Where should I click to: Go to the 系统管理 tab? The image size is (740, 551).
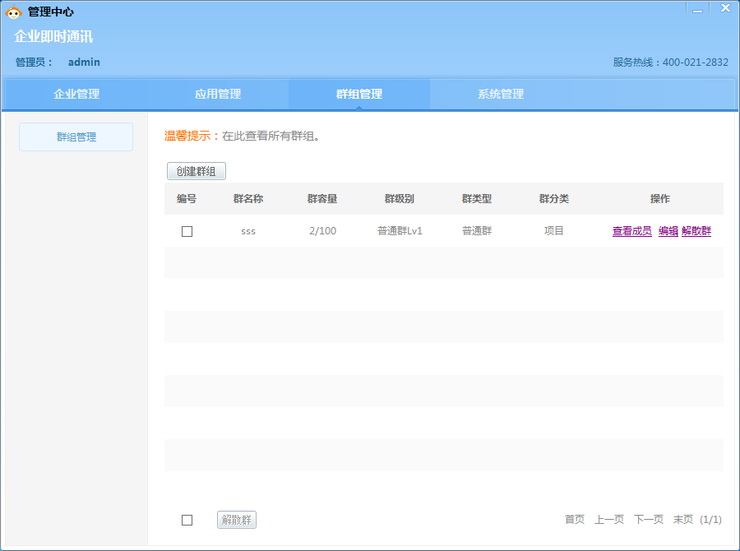(x=500, y=94)
